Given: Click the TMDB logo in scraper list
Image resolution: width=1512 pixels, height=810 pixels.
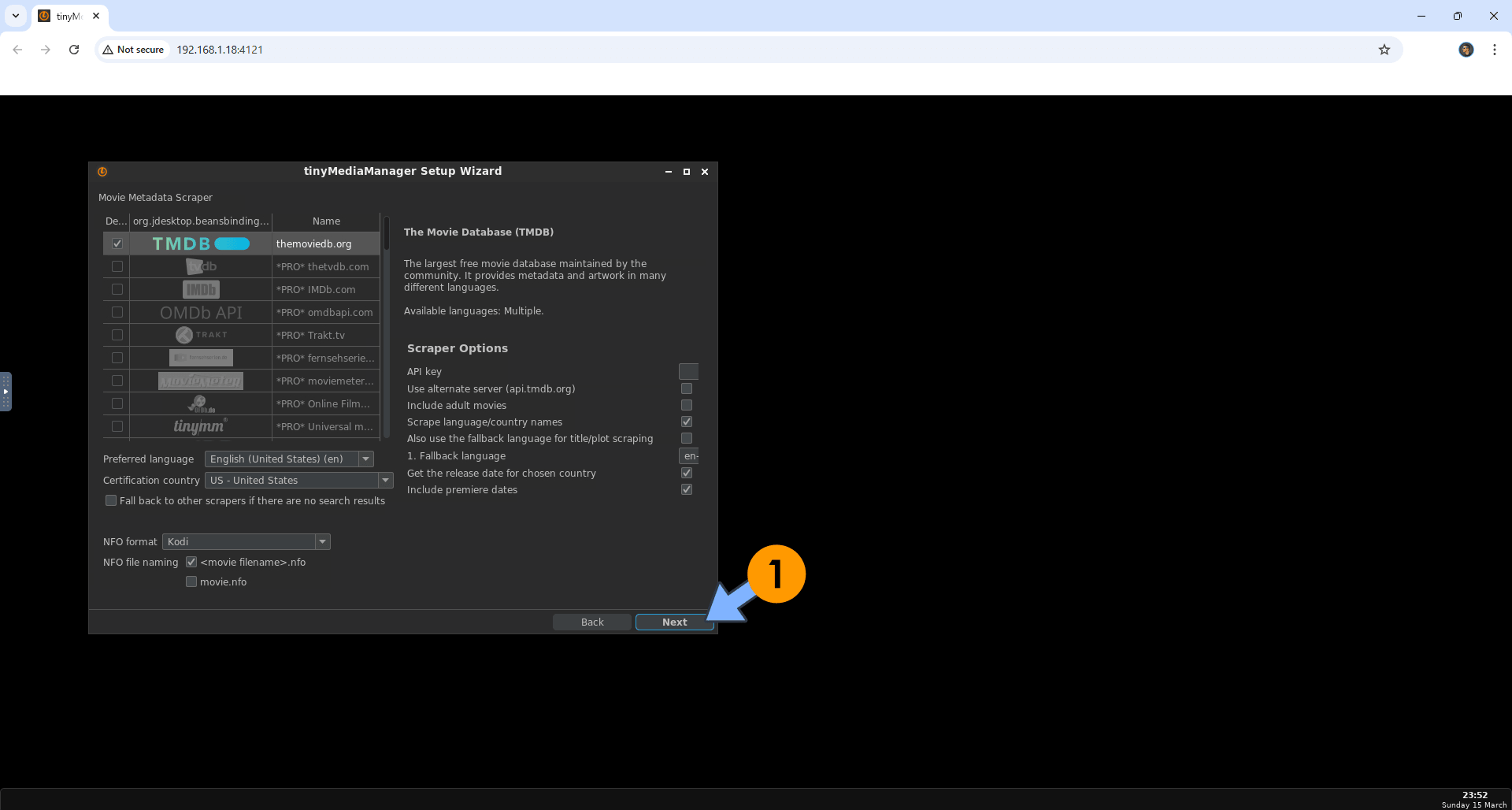Looking at the screenshot, I should 201,243.
